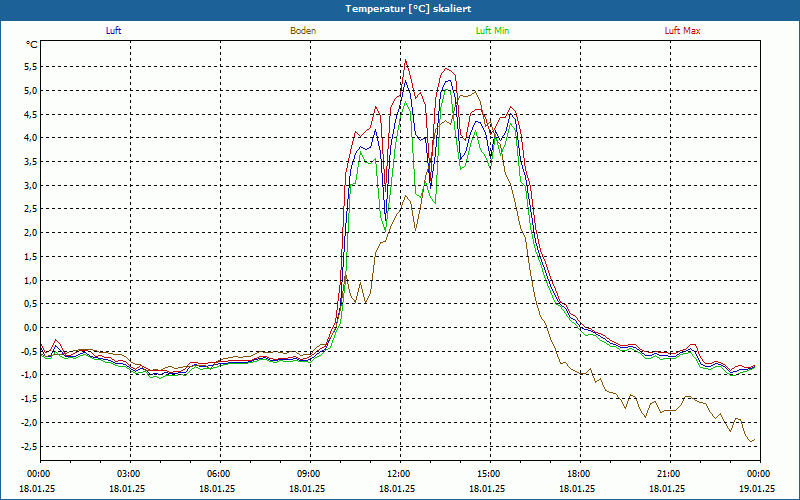Click the 21:00 time axis label
The image size is (800, 500).
[670, 474]
